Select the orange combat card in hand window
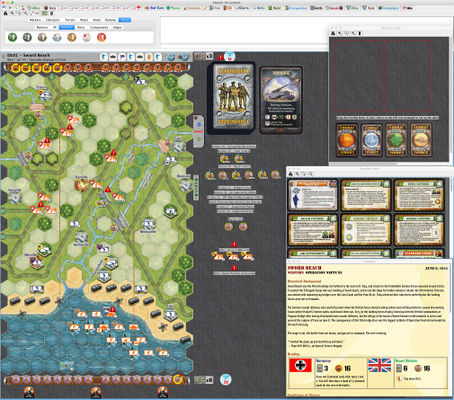This screenshot has height=400, width=454. tap(347, 140)
